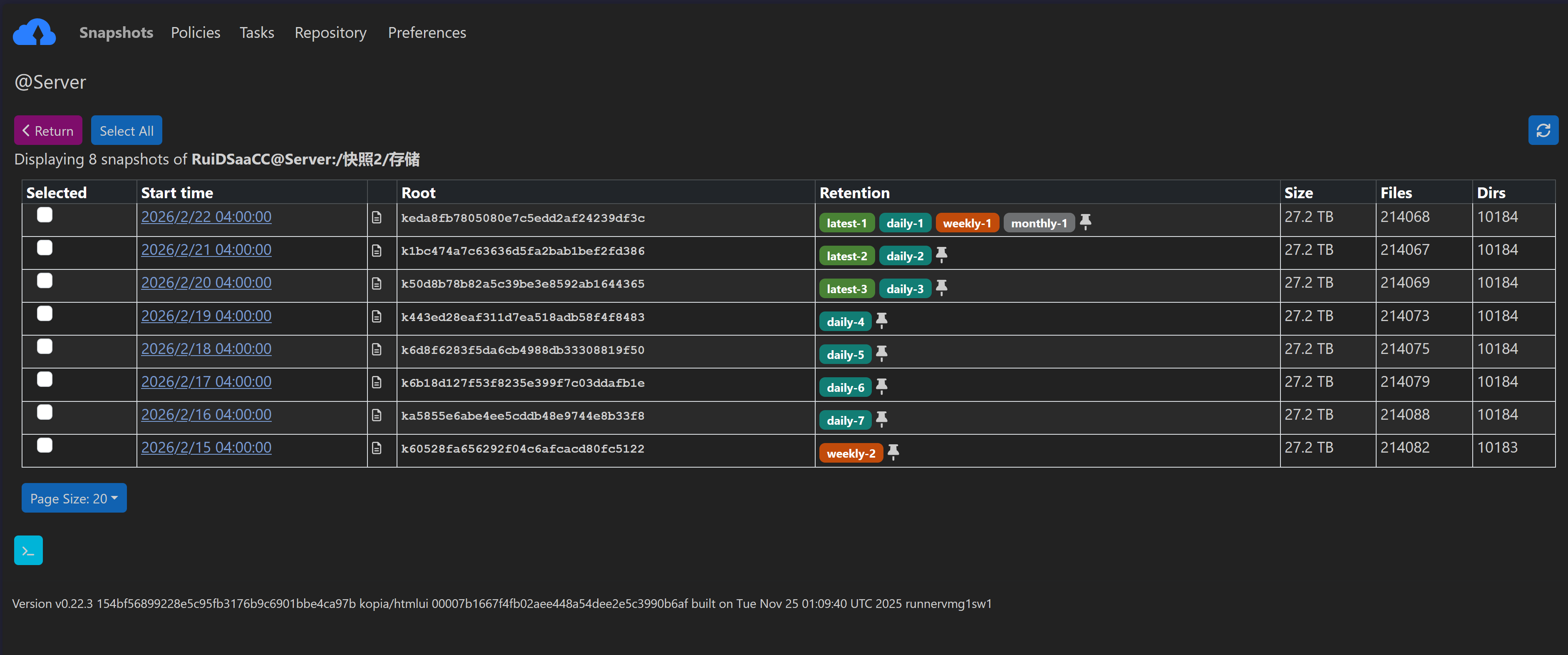
Task: Open the 2026/2/20 04:00:00 snapshot link
Action: click(x=206, y=283)
